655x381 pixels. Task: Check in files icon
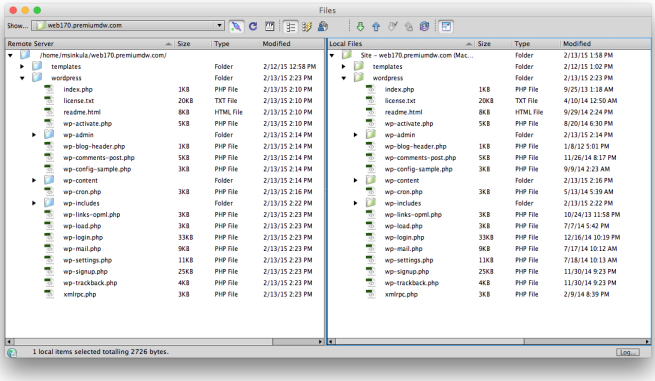click(409, 27)
